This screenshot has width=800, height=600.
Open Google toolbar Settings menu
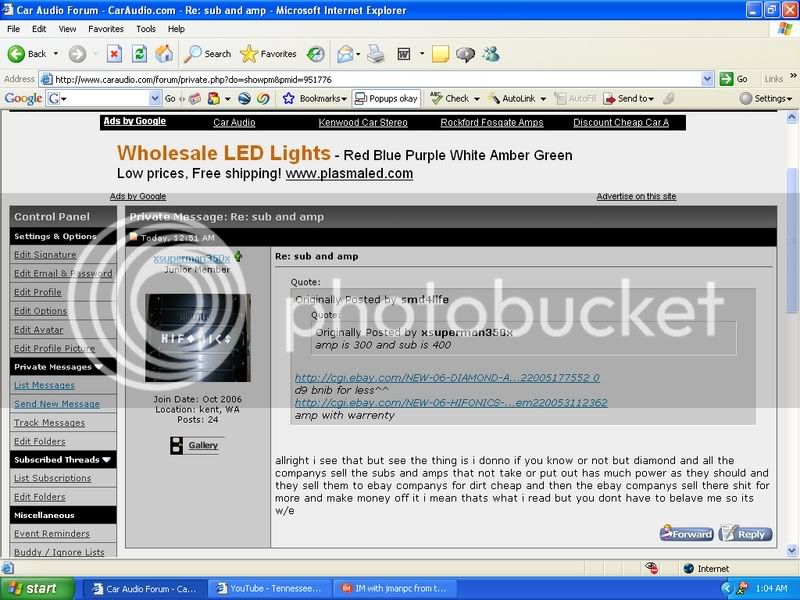tap(766, 98)
